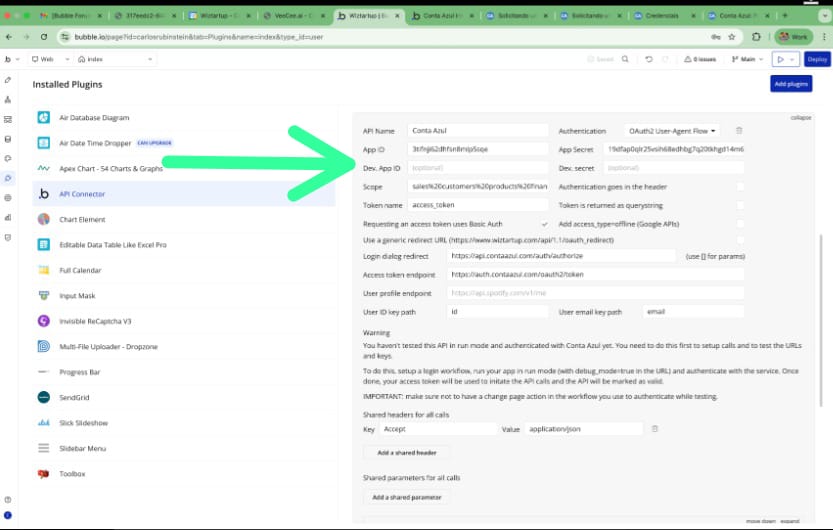Open the 0 issues checker
Viewport: 833px width, 530px height.
coord(700,59)
